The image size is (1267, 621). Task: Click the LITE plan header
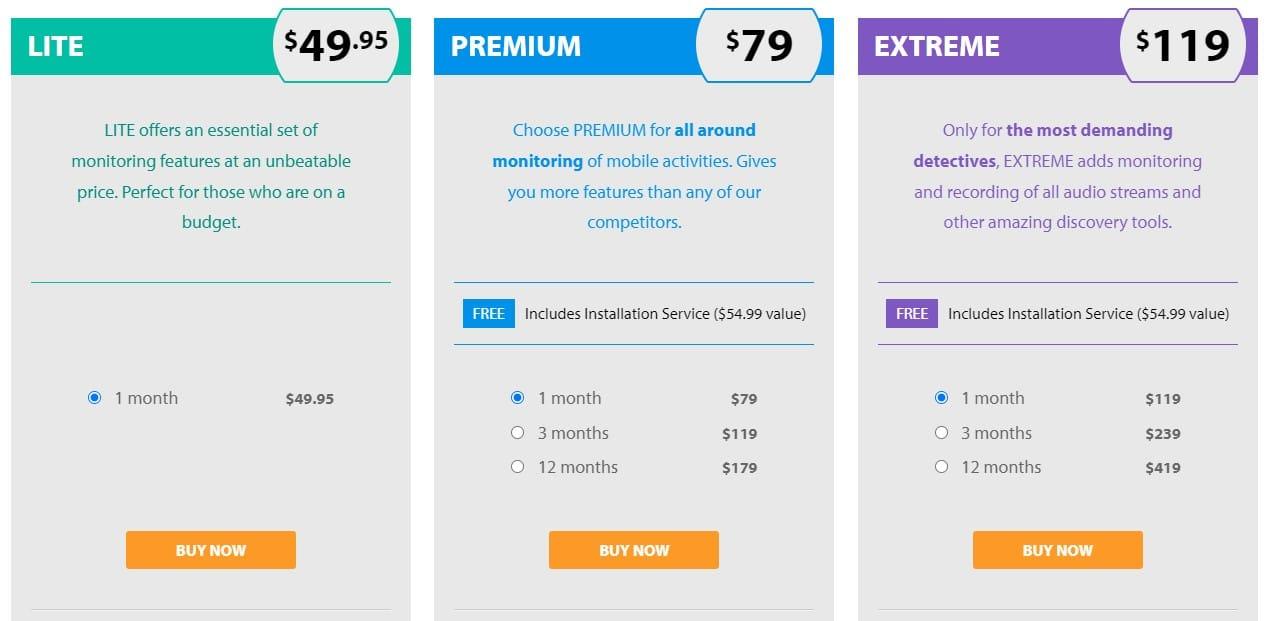click(x=57, y=45)
